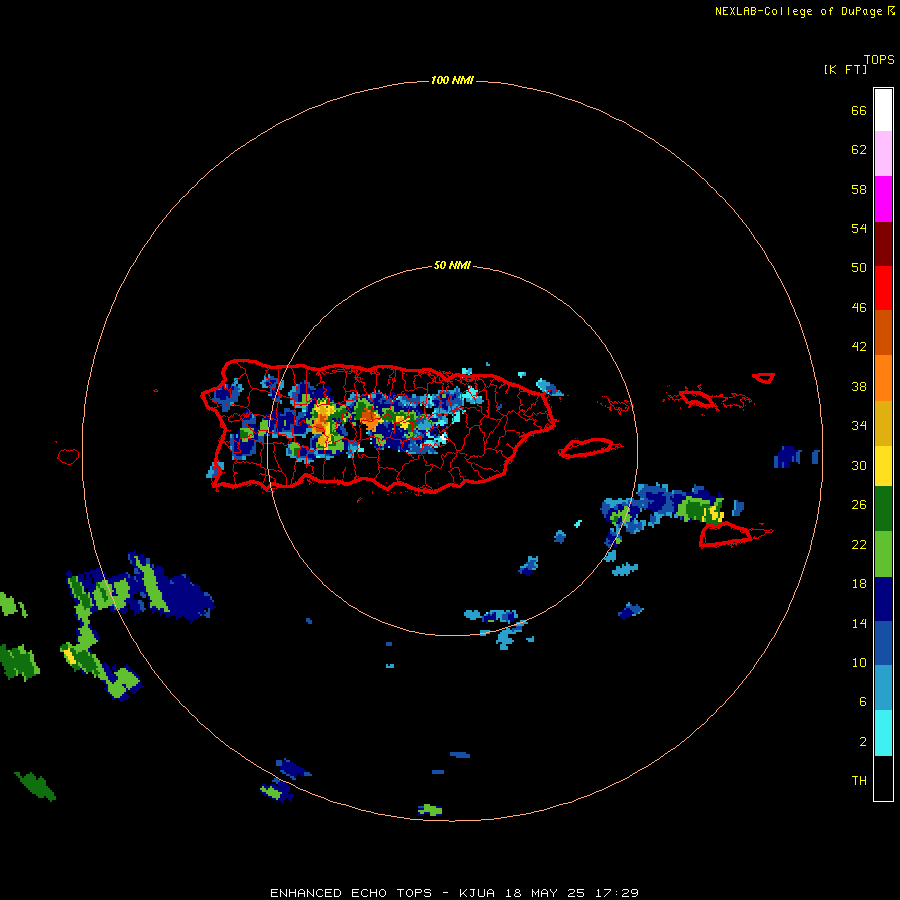Select the '34' legend label
This screenshot has width=900, height=900.
(859, 426)
